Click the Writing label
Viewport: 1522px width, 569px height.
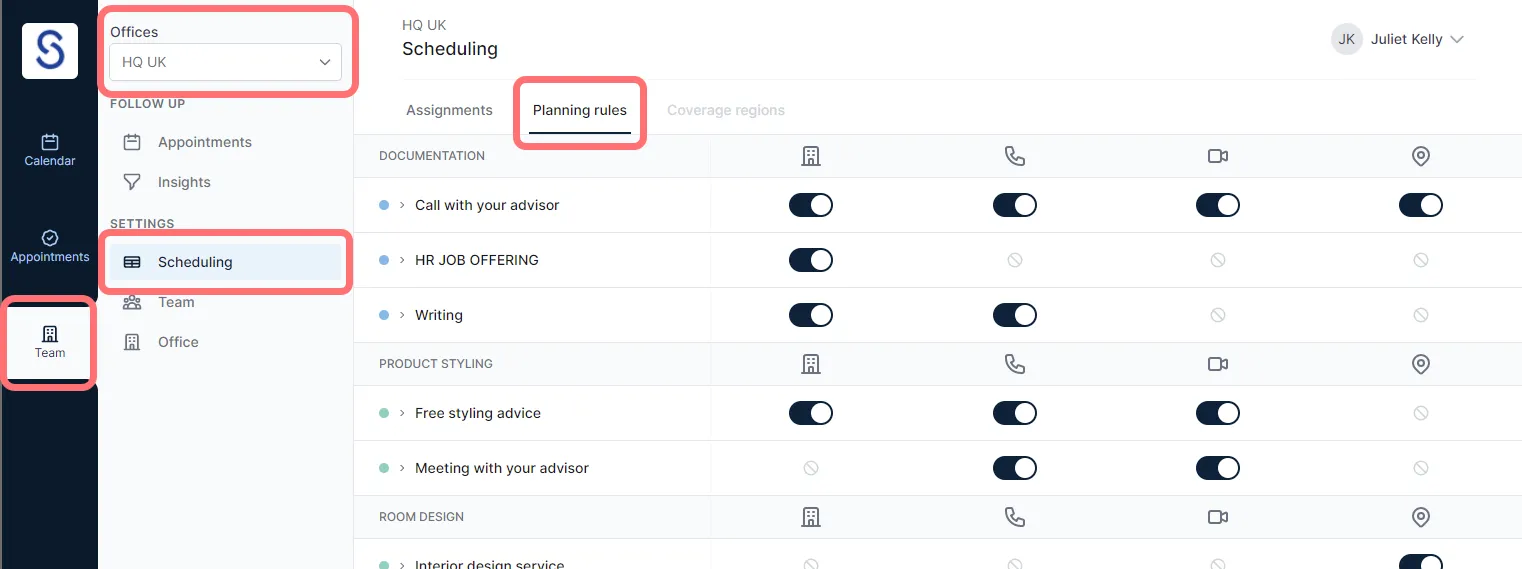pos(439,315)
